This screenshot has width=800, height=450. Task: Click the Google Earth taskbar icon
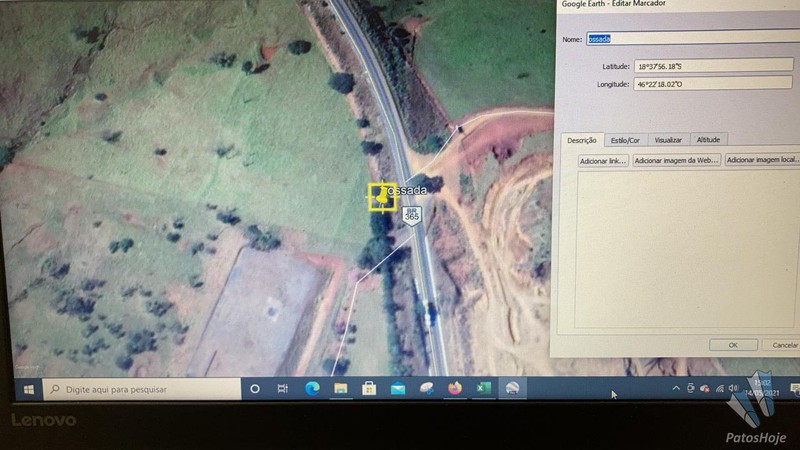[512, 389]
